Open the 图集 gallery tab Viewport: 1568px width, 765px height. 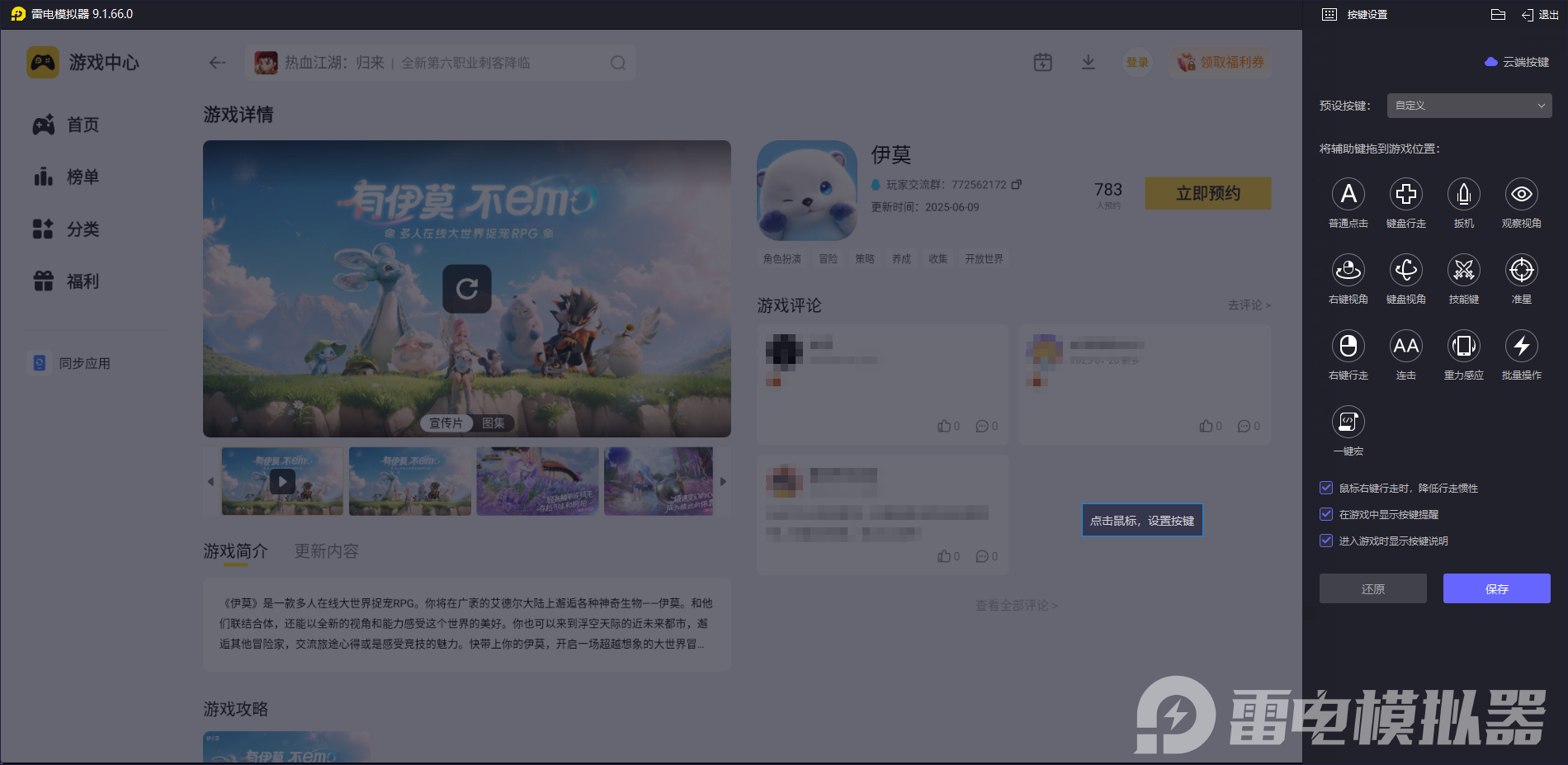point(493,423)
